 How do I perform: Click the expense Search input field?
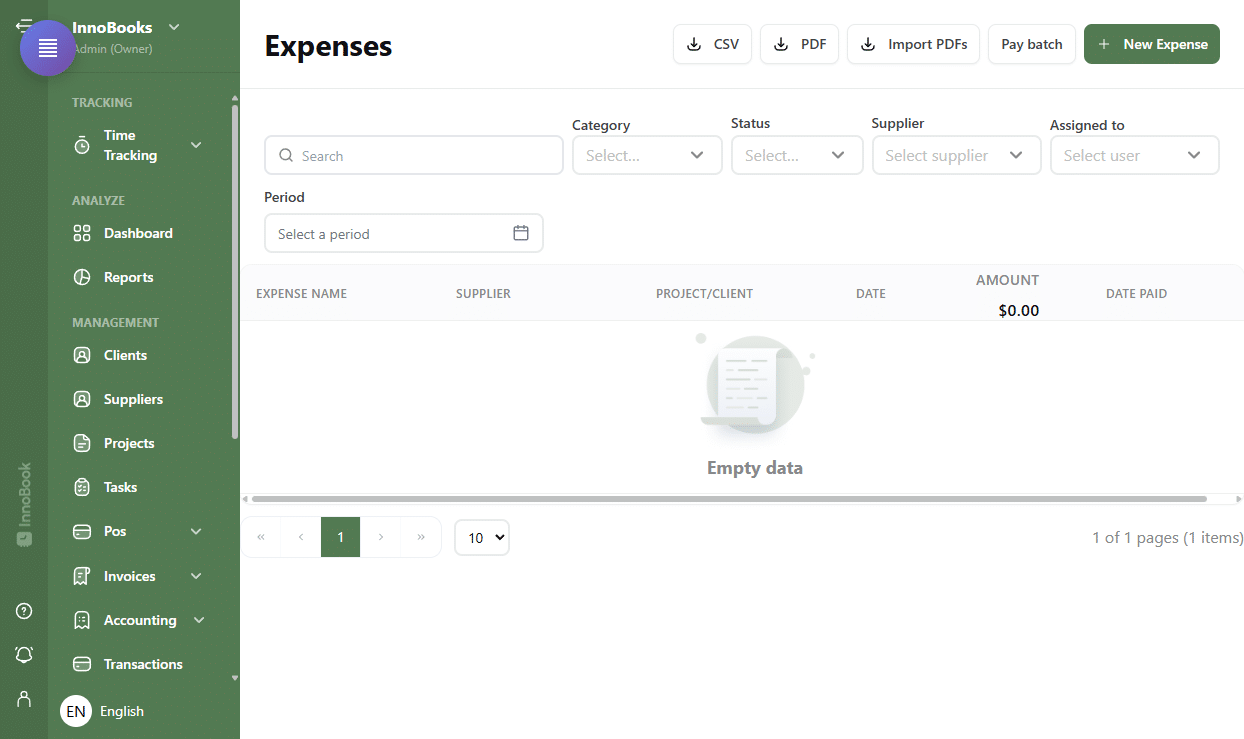point(414,155)
